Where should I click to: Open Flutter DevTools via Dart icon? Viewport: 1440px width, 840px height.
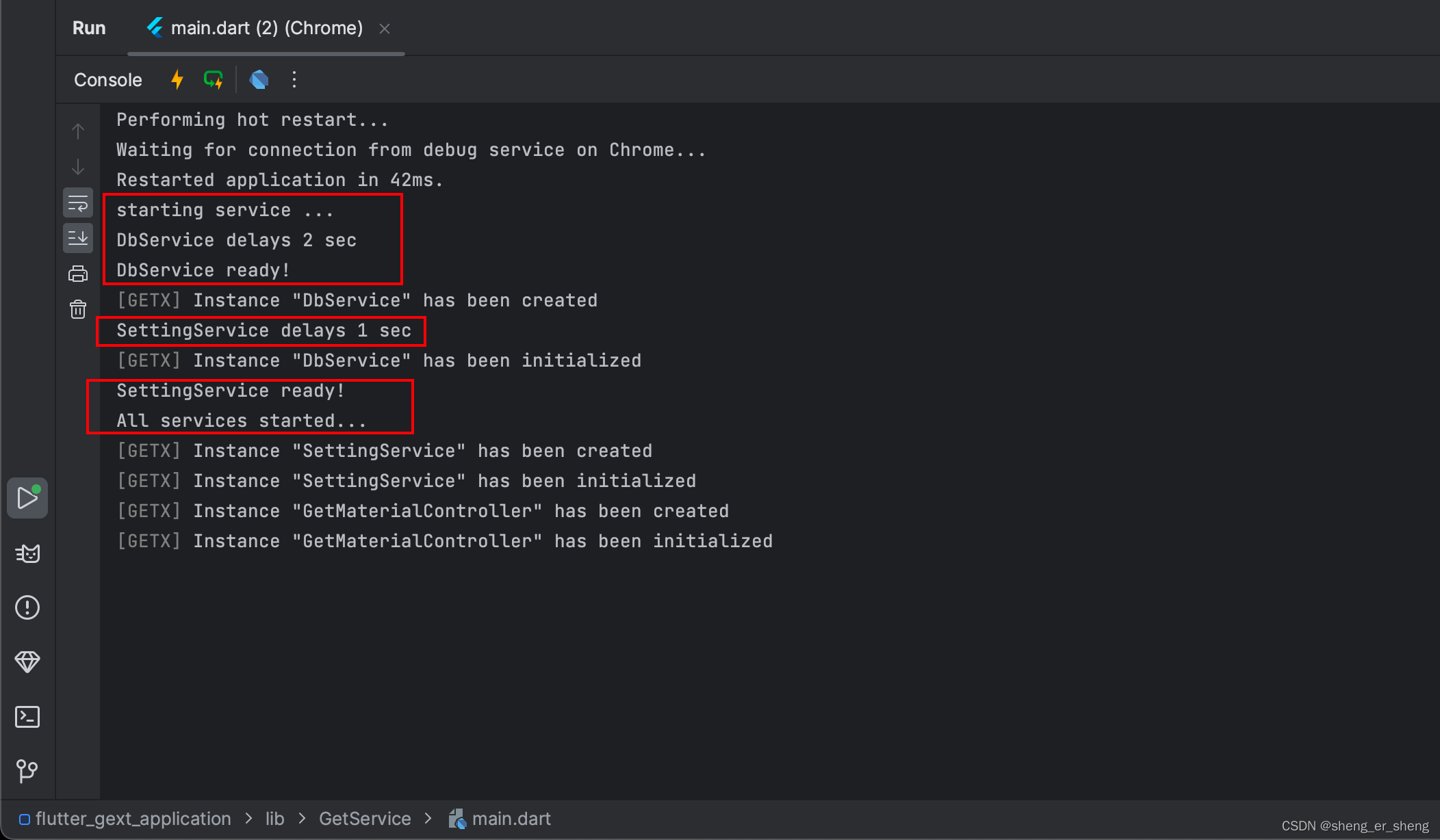[259, 79]
